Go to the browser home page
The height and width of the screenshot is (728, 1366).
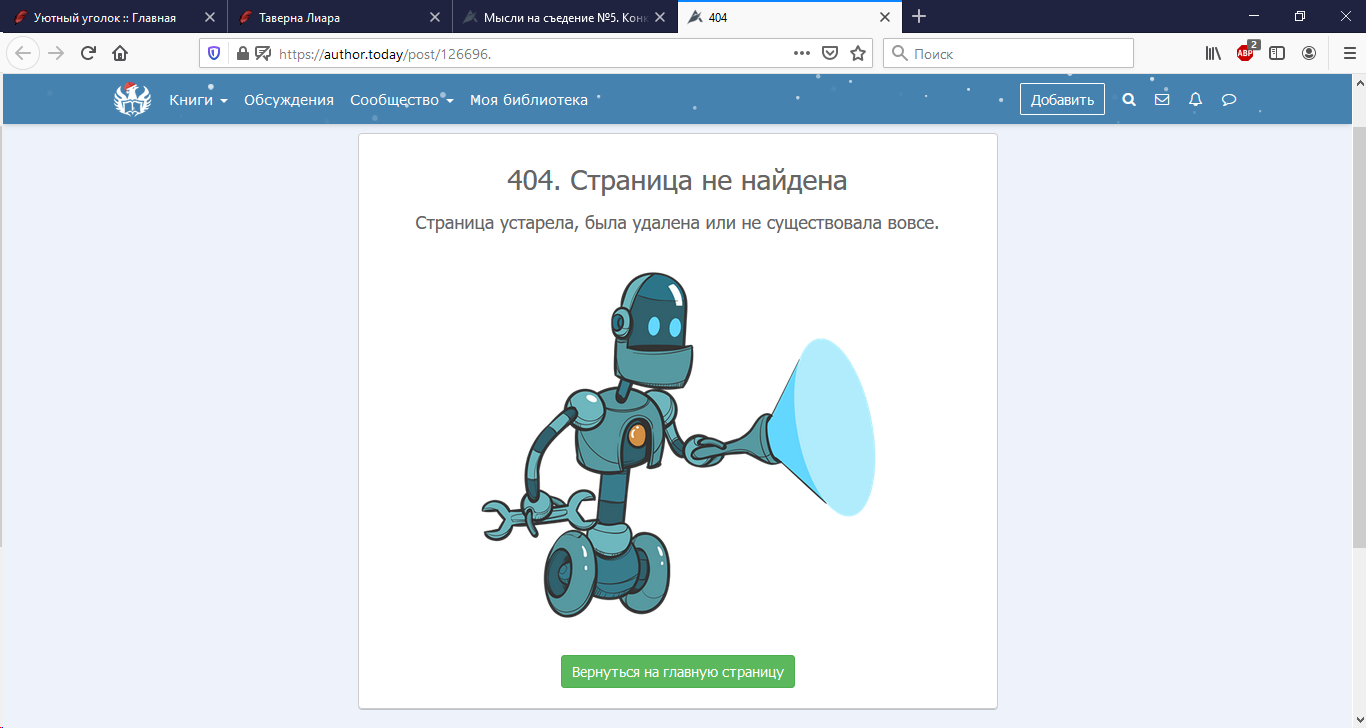(120, 54)
